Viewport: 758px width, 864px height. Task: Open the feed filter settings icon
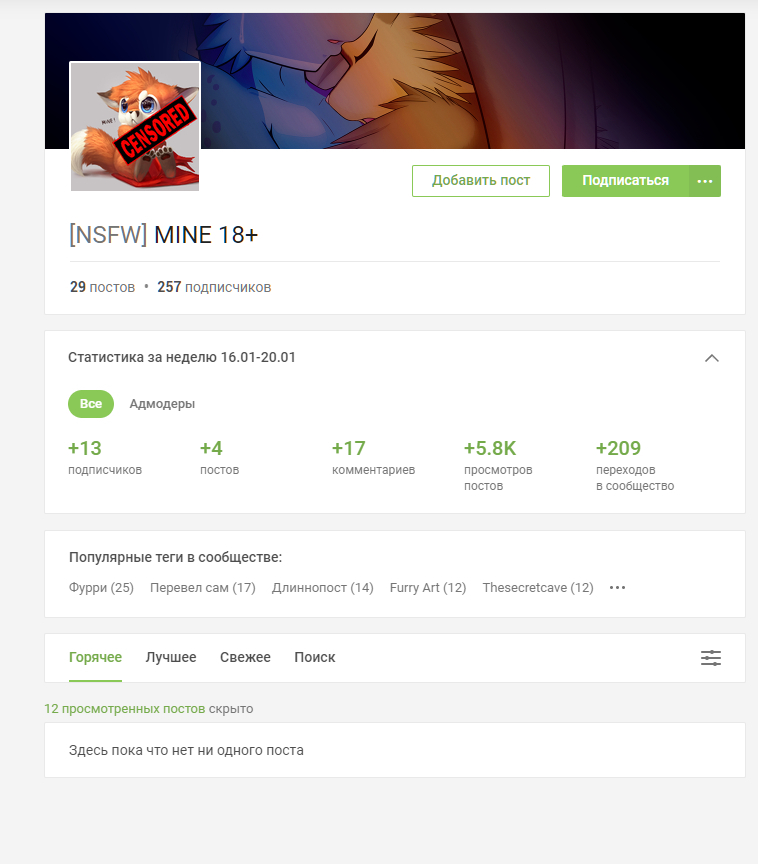click(x=711, y=658)
